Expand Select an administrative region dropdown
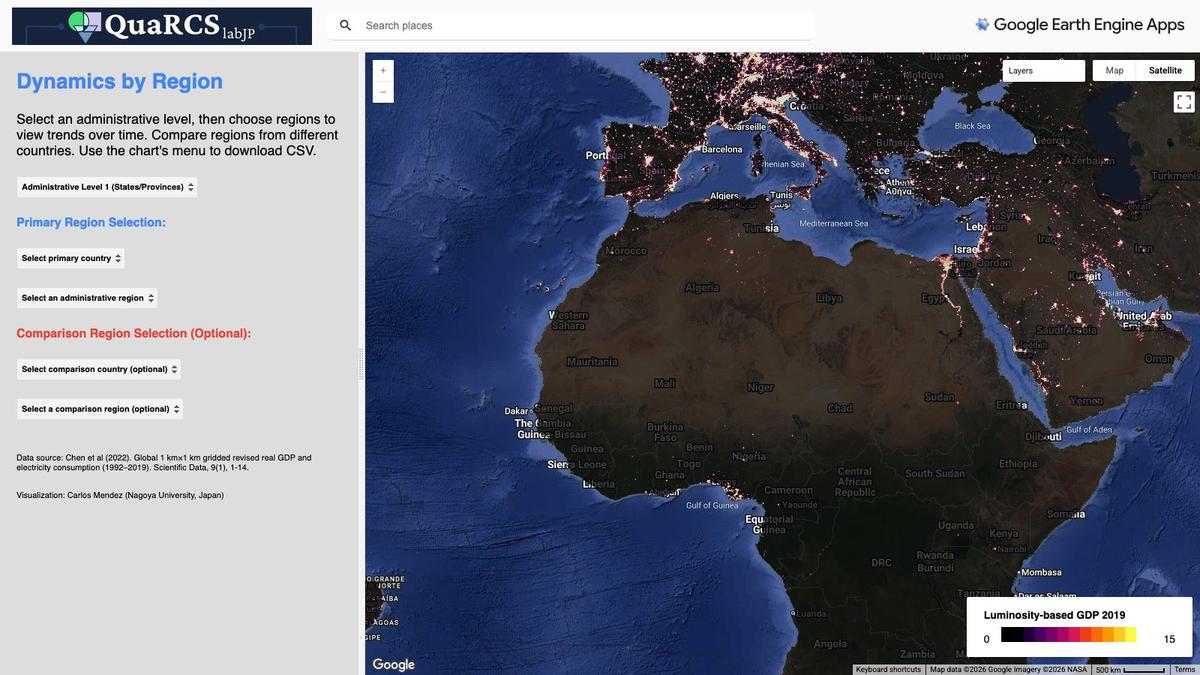The height and width of the screenshot is (675, 1200). [x=87, y=298]
